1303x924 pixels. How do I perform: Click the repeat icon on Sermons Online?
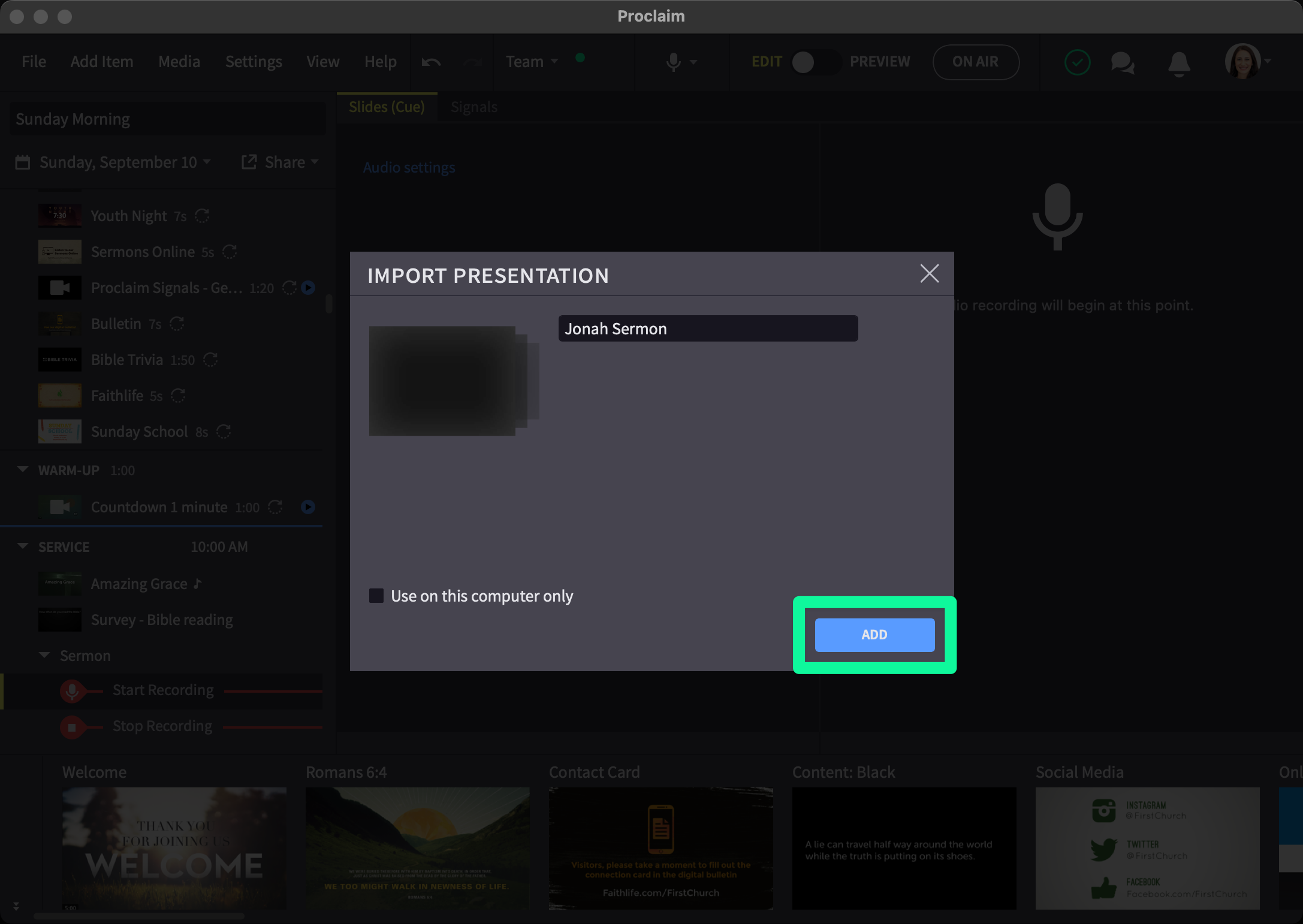point(230,252)
